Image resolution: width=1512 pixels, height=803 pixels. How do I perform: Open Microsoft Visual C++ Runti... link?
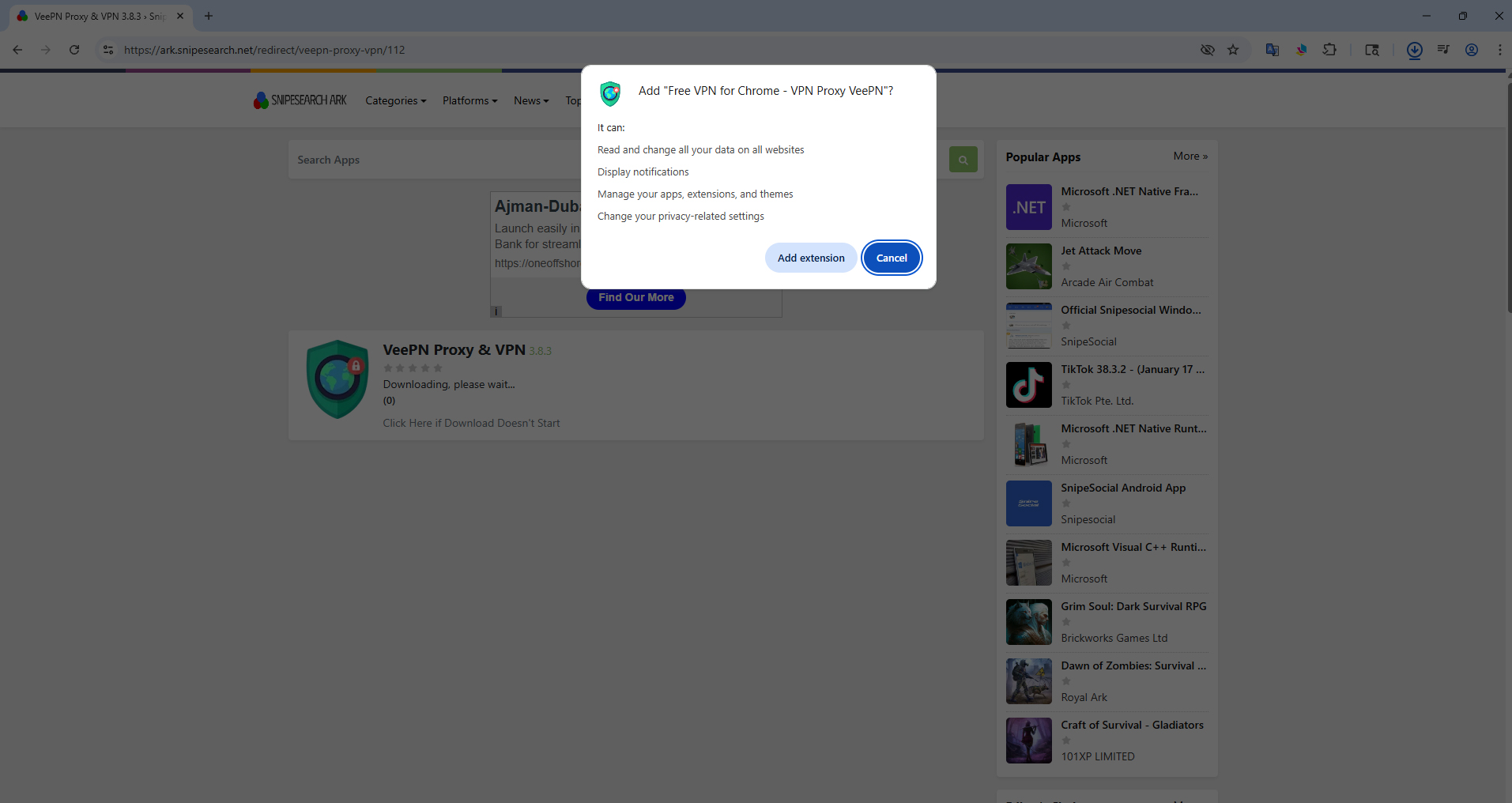coord(1133,547)
